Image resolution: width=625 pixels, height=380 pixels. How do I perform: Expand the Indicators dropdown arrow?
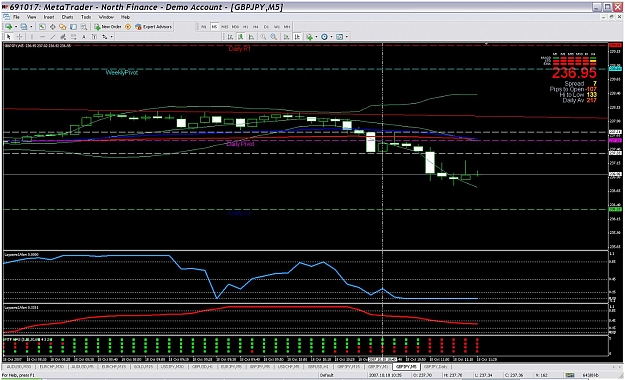(316, 37)
